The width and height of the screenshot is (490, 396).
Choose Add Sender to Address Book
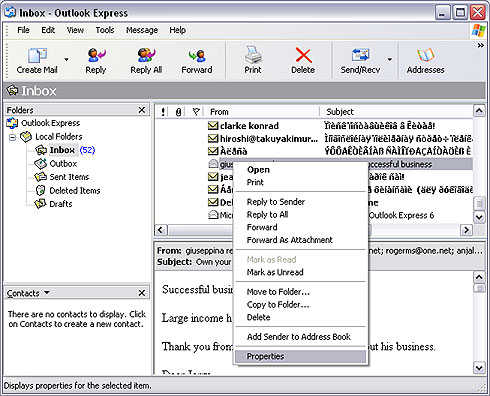(x=299, y=337)
